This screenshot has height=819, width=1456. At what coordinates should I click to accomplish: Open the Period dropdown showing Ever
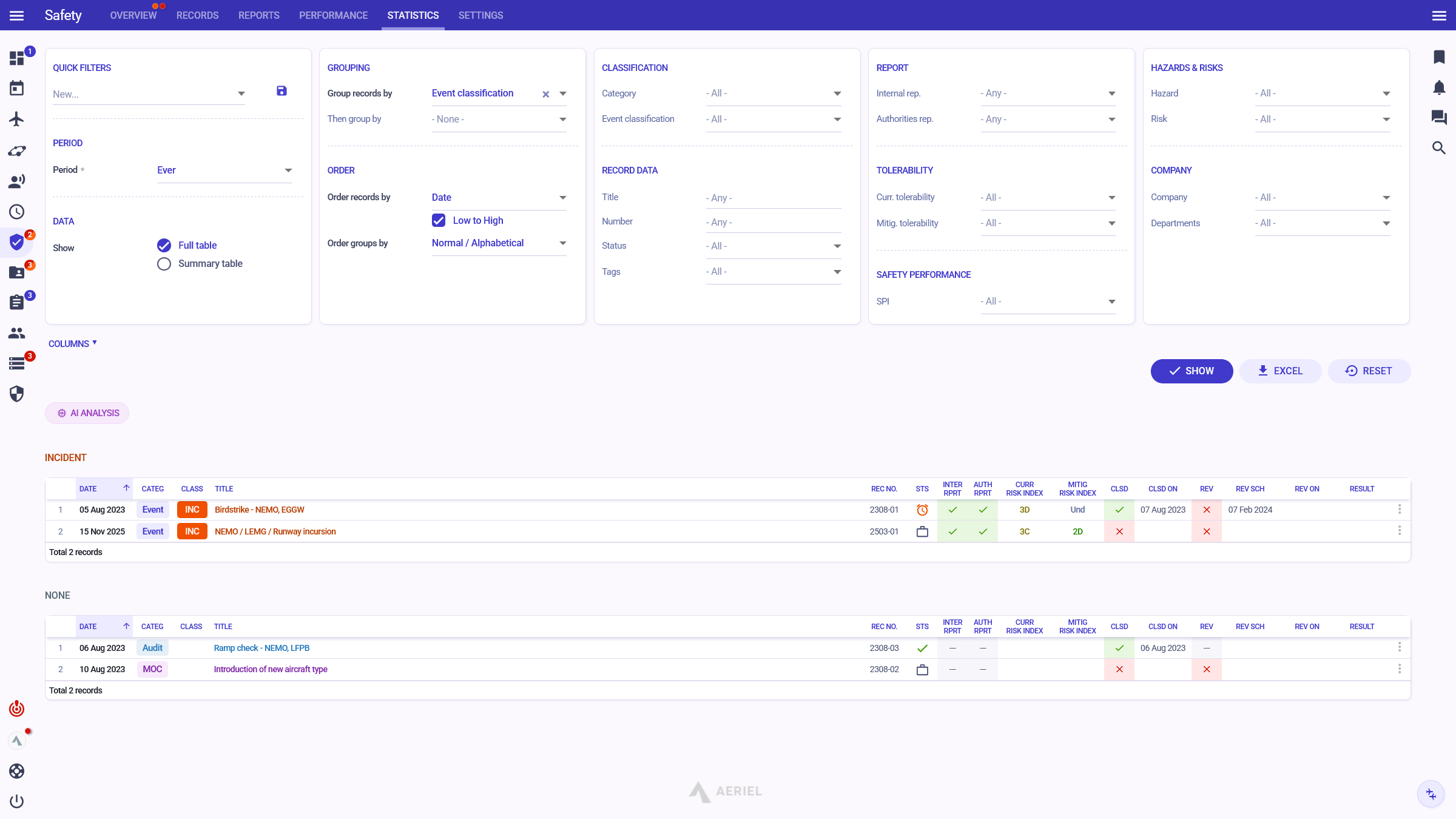pyautogui.click(x=224, y=170)
